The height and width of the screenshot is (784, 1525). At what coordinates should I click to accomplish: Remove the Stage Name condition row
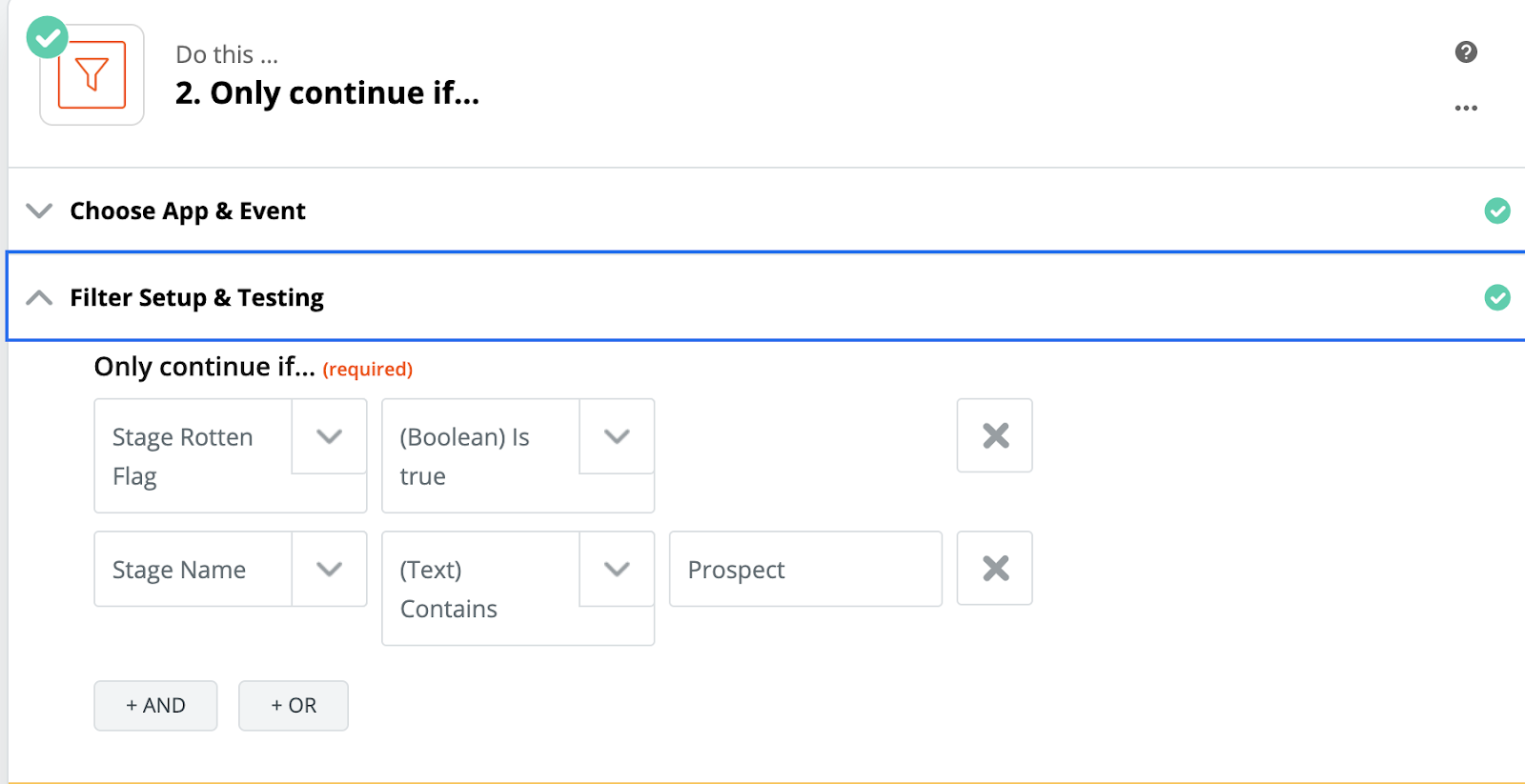pyautogui.click(x=995, y=569)
